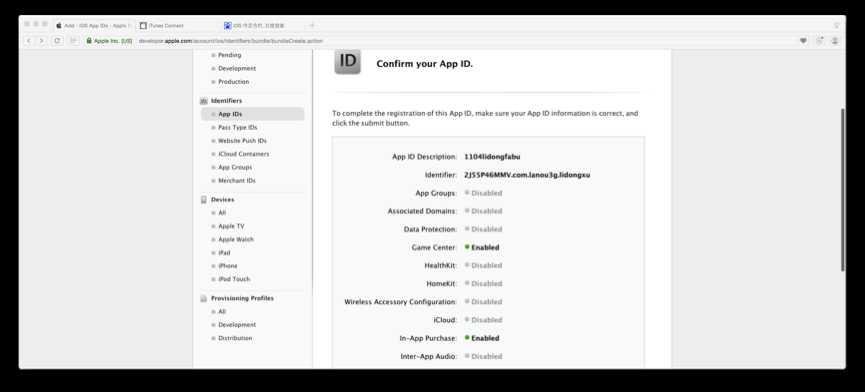Click the Devices section icon

[x=204, y=200]
